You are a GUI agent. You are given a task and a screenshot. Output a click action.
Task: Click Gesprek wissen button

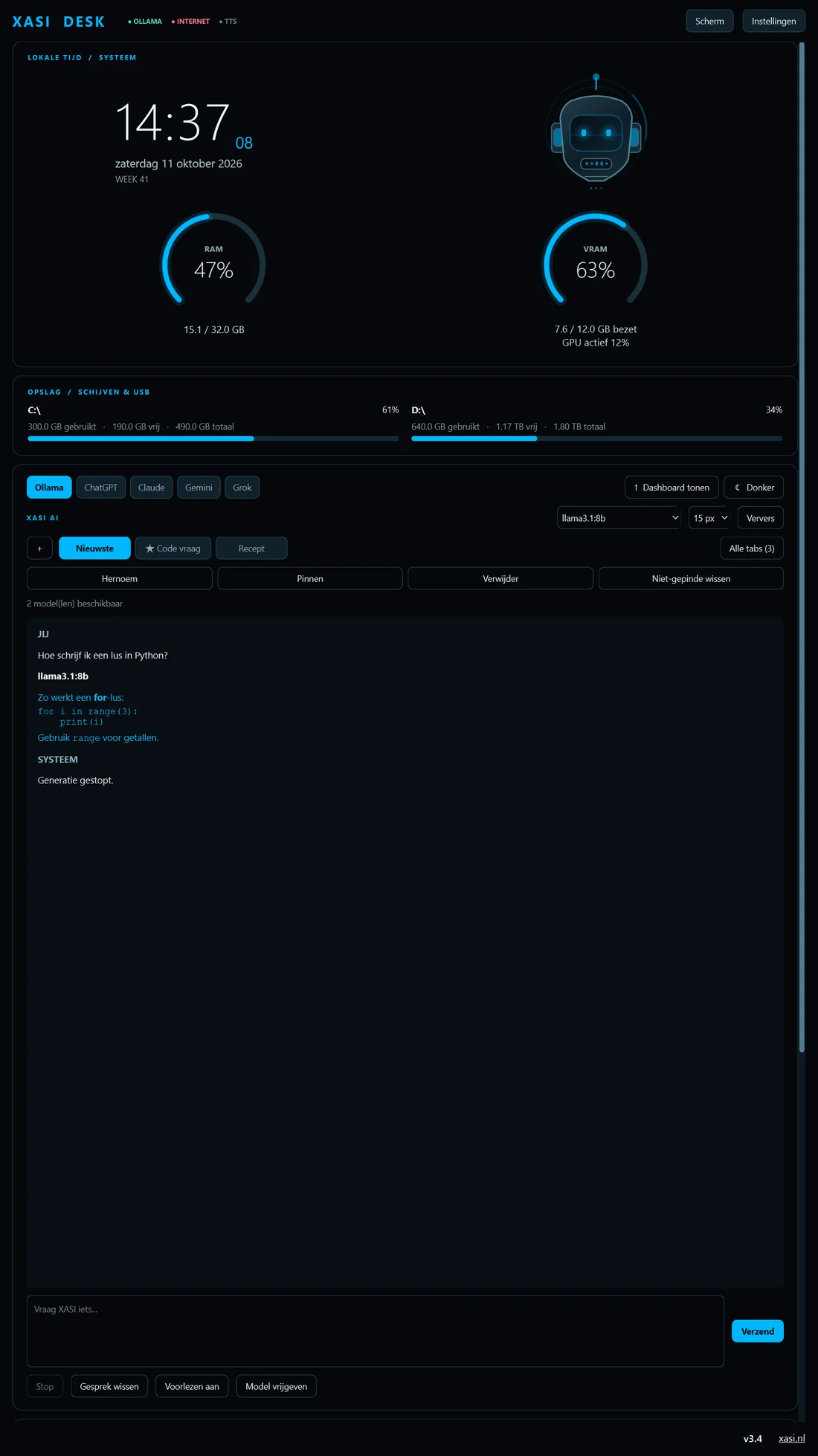tap(109, 1386)
